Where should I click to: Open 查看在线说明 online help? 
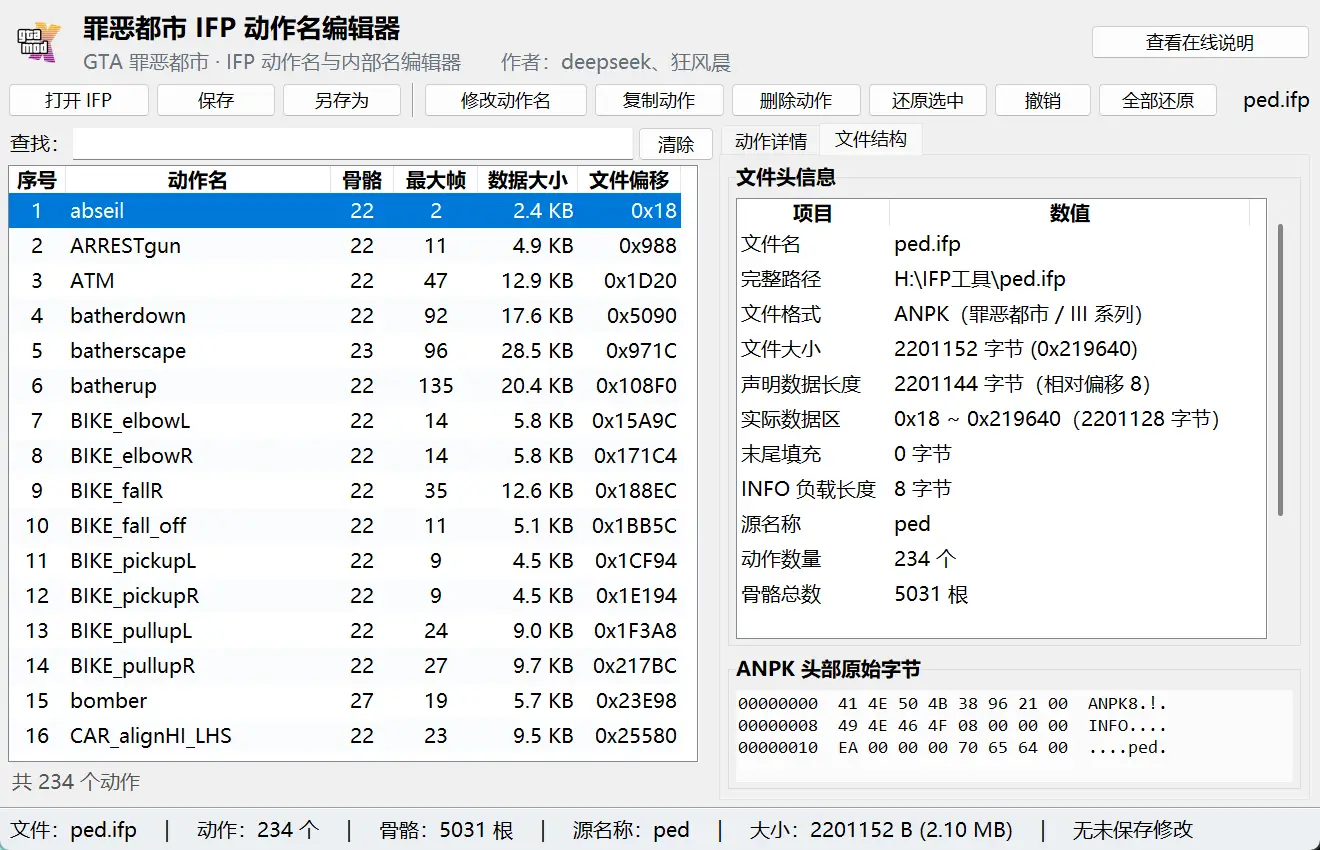1200,43
